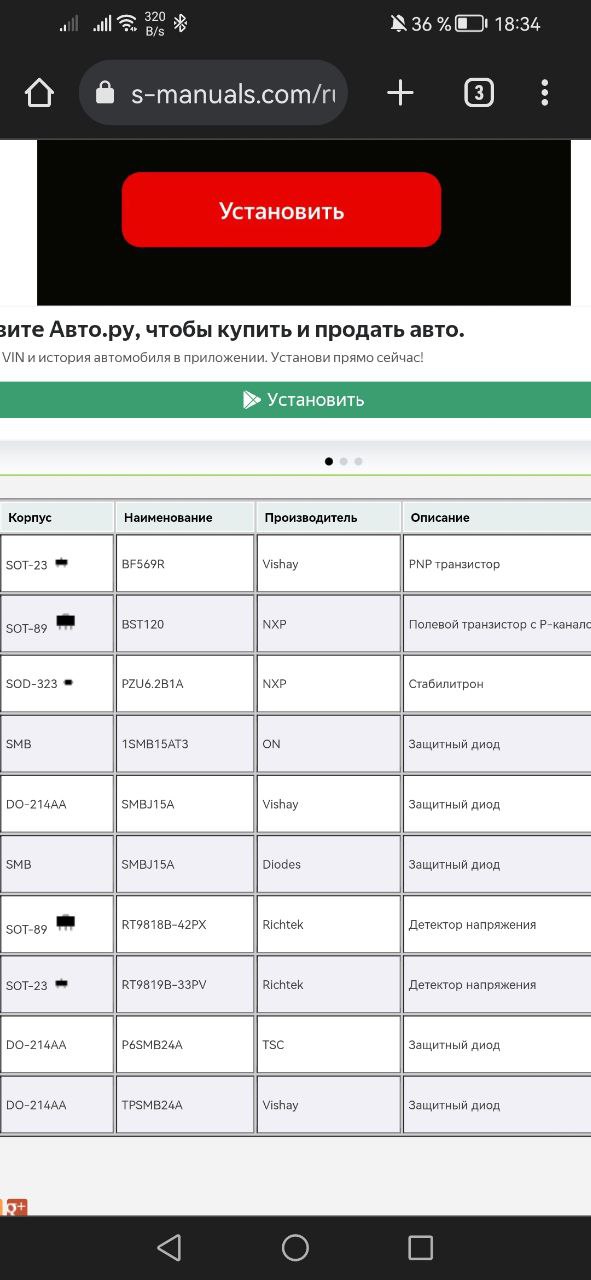The height and width of the screenshot is (1280, 591).
Task: Tap the s-manuals.com address bar
Action: tap(213, 93)
